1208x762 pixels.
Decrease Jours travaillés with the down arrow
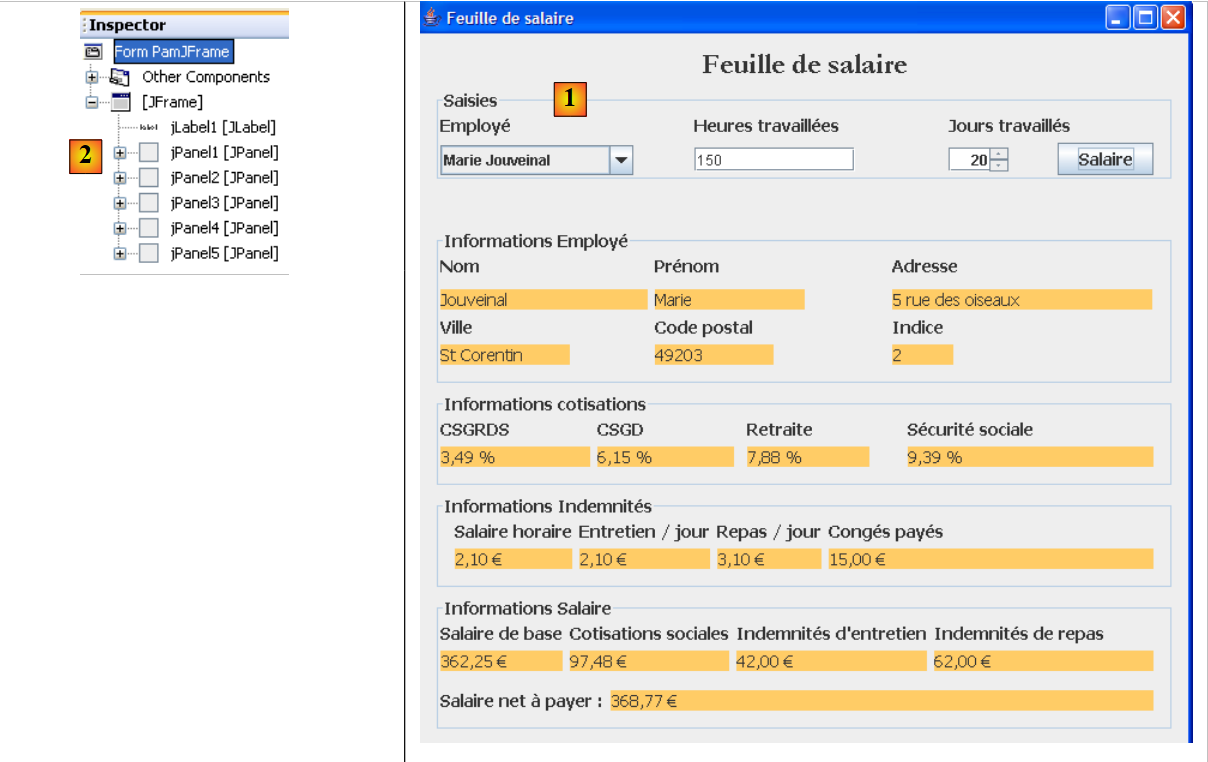pyautogui.click(x=999, y=166)
